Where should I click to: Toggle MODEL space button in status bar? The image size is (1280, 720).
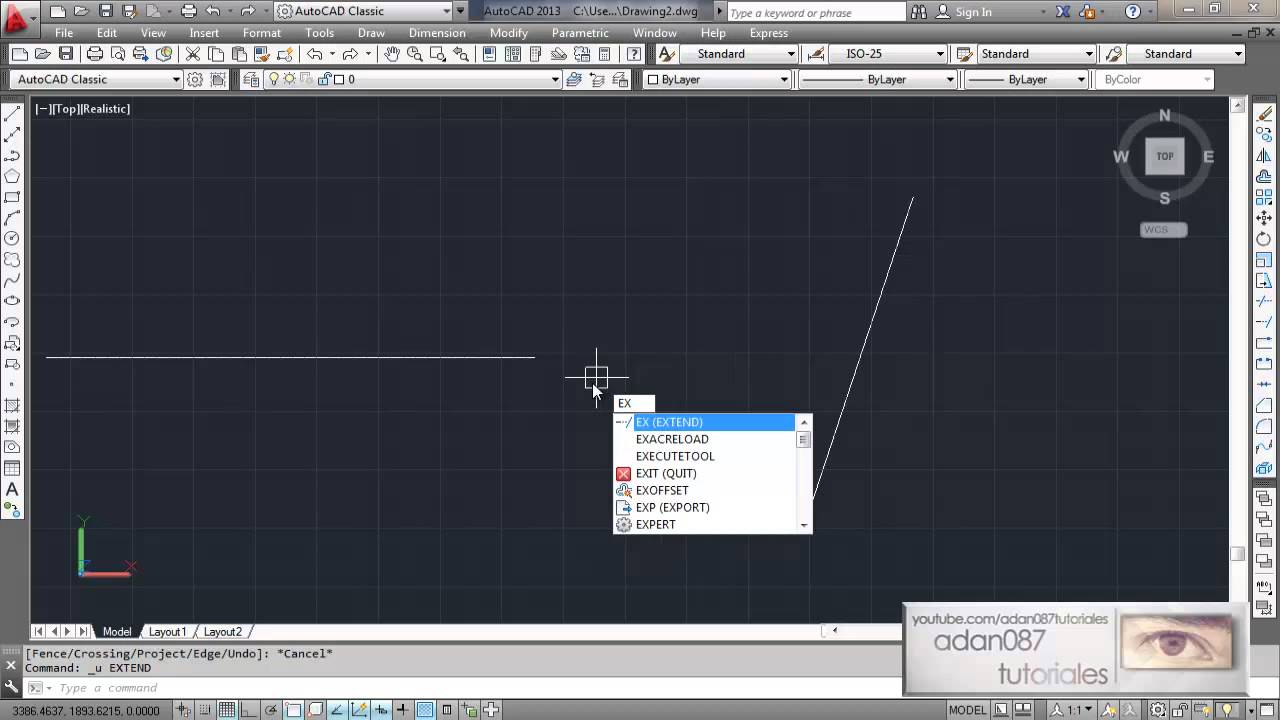coord(967,710)
